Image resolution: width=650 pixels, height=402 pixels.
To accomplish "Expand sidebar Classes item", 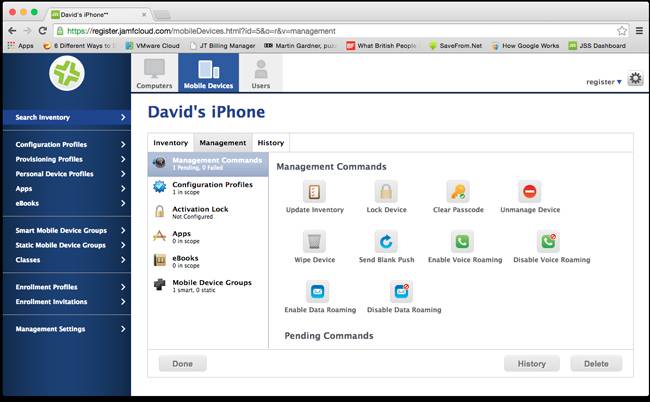I will 67,260.
